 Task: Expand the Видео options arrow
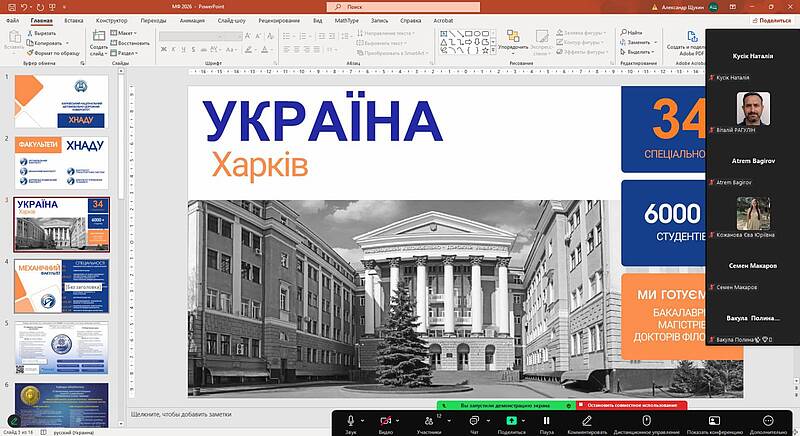pyautogui.click(x=401, y=418)
